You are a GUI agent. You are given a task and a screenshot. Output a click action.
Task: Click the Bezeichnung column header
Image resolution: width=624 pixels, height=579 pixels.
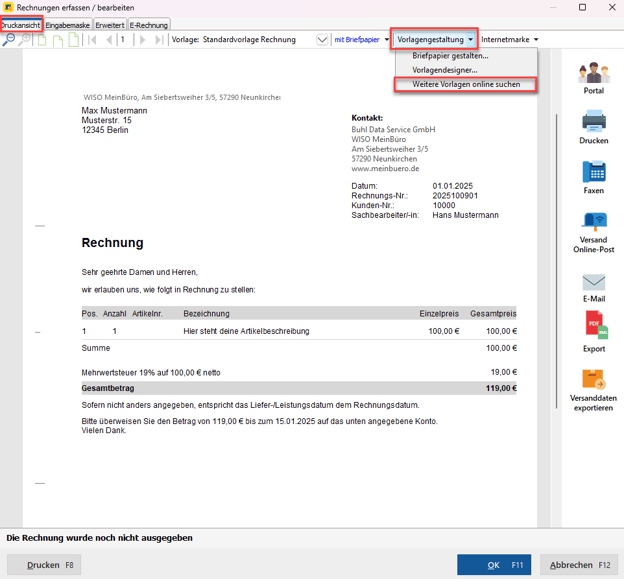coord(206,314)
